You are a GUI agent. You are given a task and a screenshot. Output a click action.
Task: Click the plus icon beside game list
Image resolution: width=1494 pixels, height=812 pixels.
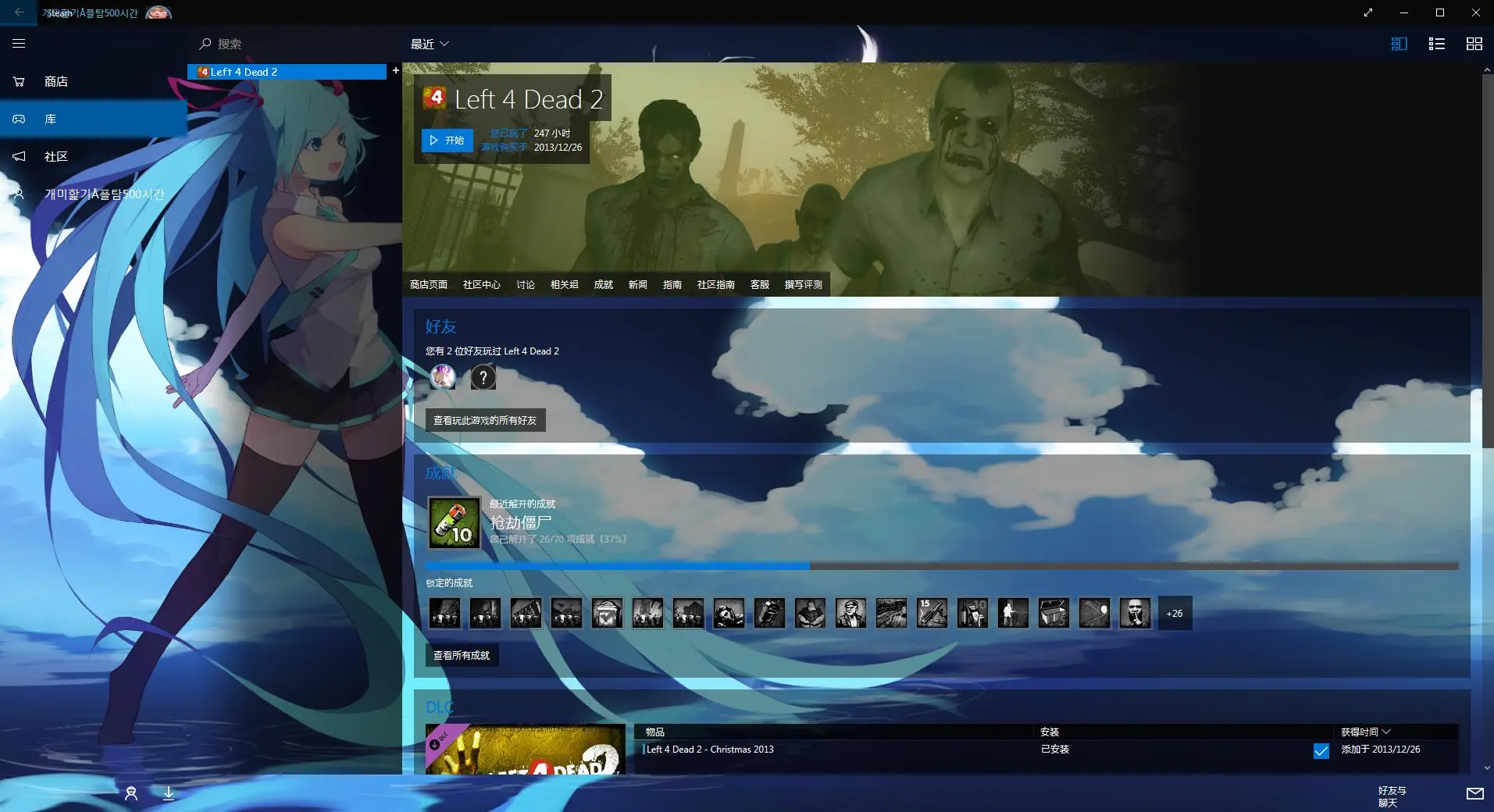coord(395,70)
